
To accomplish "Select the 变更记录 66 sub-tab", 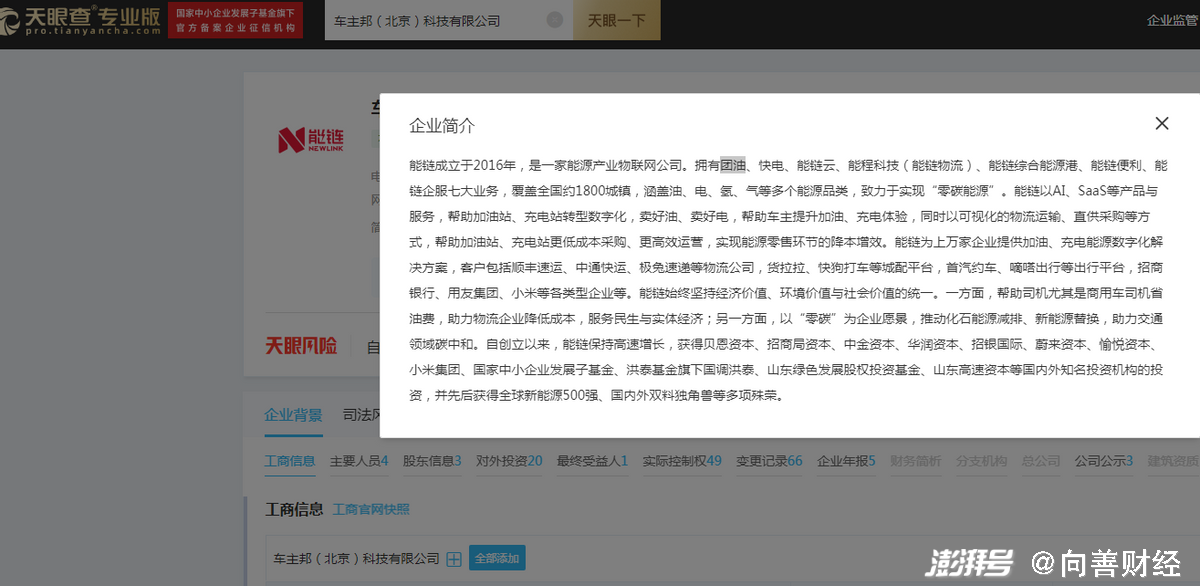I will point(769,461).
